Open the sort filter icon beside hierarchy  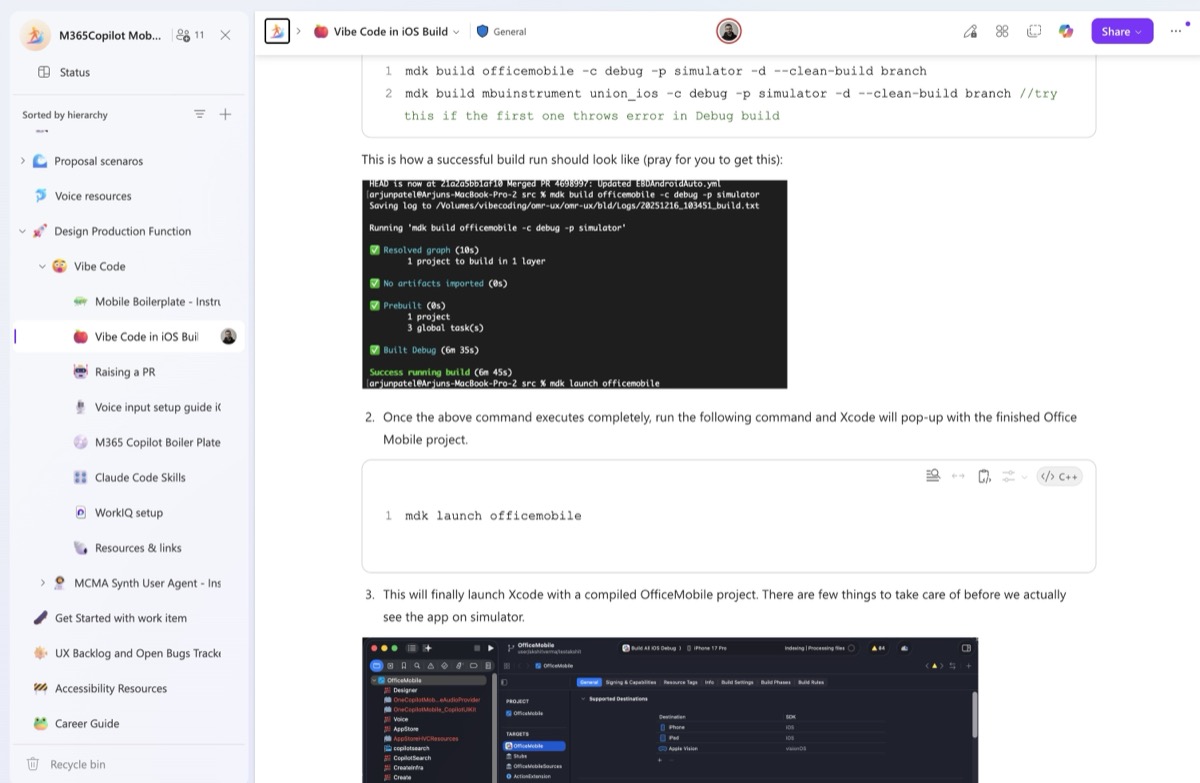[200, 115]
